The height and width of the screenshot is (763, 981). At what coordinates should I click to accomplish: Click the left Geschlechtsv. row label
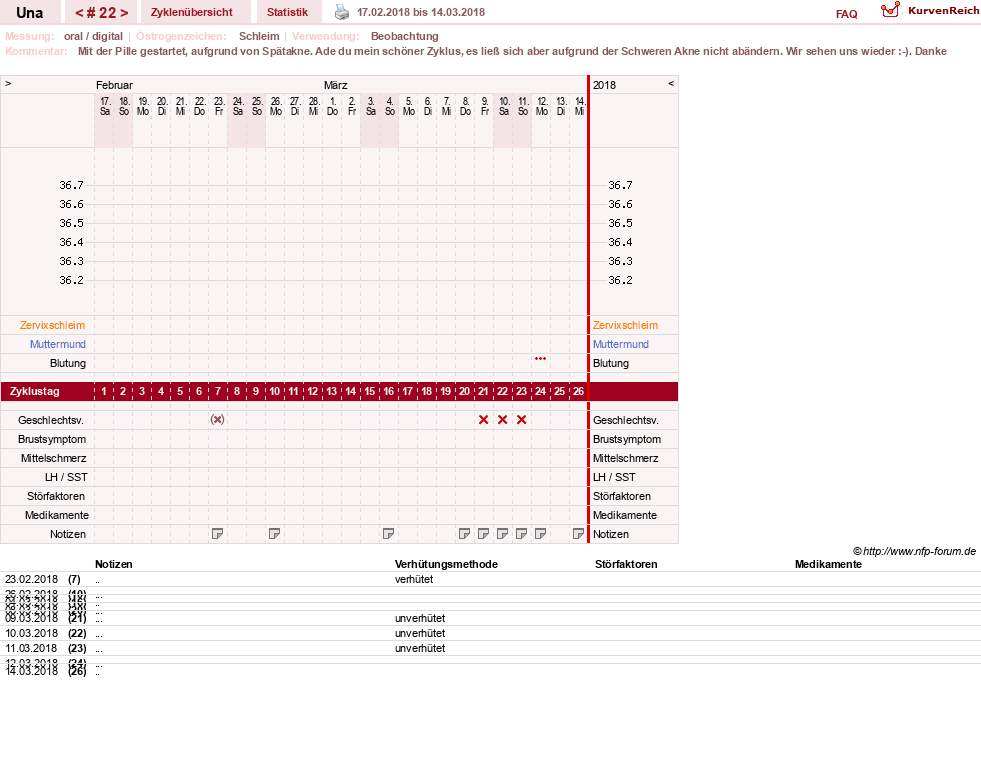(51, 420)
